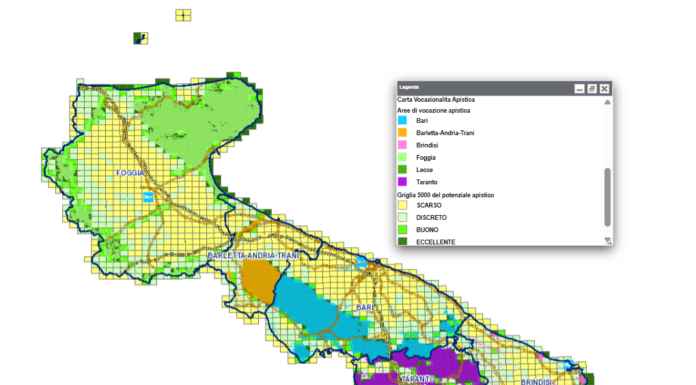The image size is (696, 385).
Task: Click the BARLETTA-ANDRIA-TRANI label on map
Action: pos(253,256)
